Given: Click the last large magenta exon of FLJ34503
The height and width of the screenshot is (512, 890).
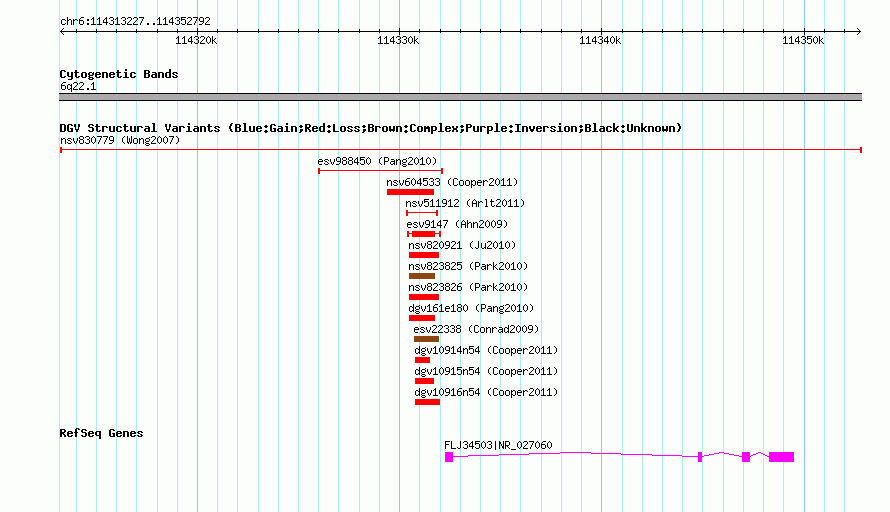Looking at the screenshot, I should tap(782, 457).
